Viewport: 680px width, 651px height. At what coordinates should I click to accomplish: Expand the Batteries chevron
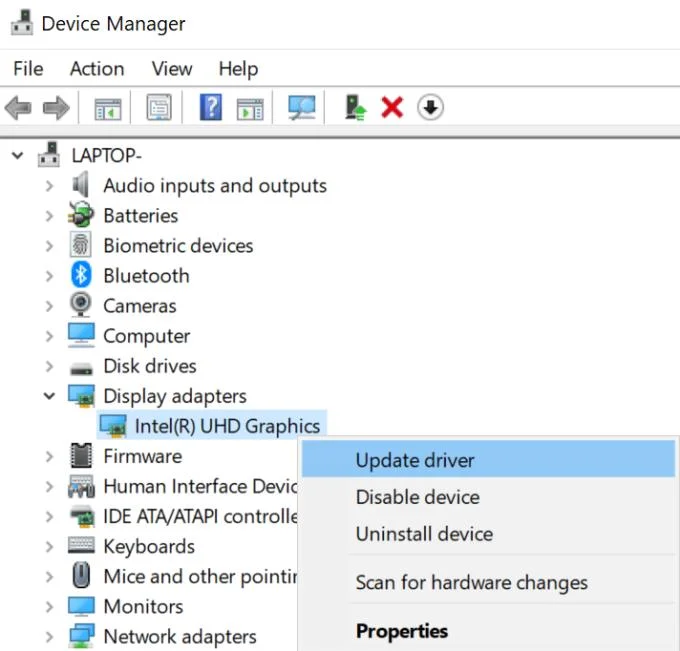tap(49, 216)
